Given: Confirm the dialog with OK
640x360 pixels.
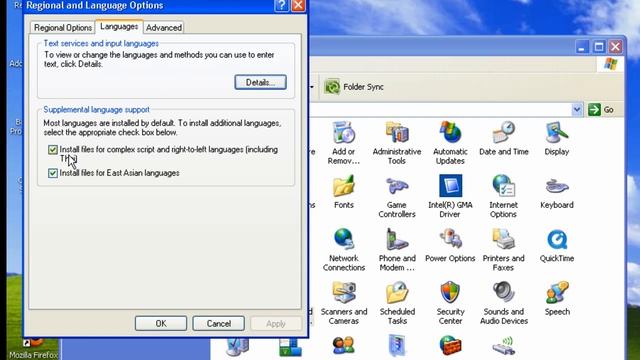Looking at the screenshot, I should tap(161, 323).
